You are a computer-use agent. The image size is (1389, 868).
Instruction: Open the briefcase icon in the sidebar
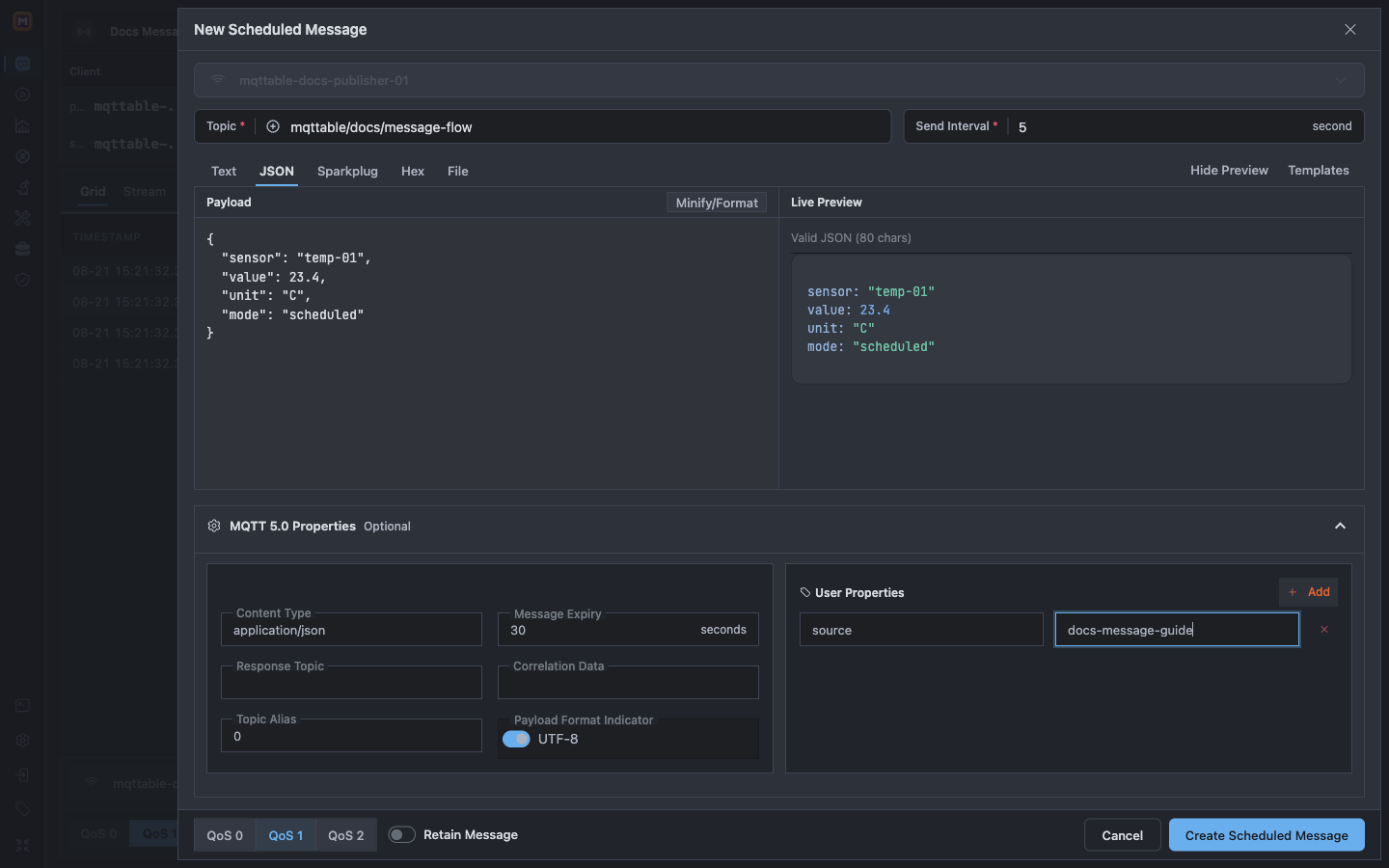point(22,249)
